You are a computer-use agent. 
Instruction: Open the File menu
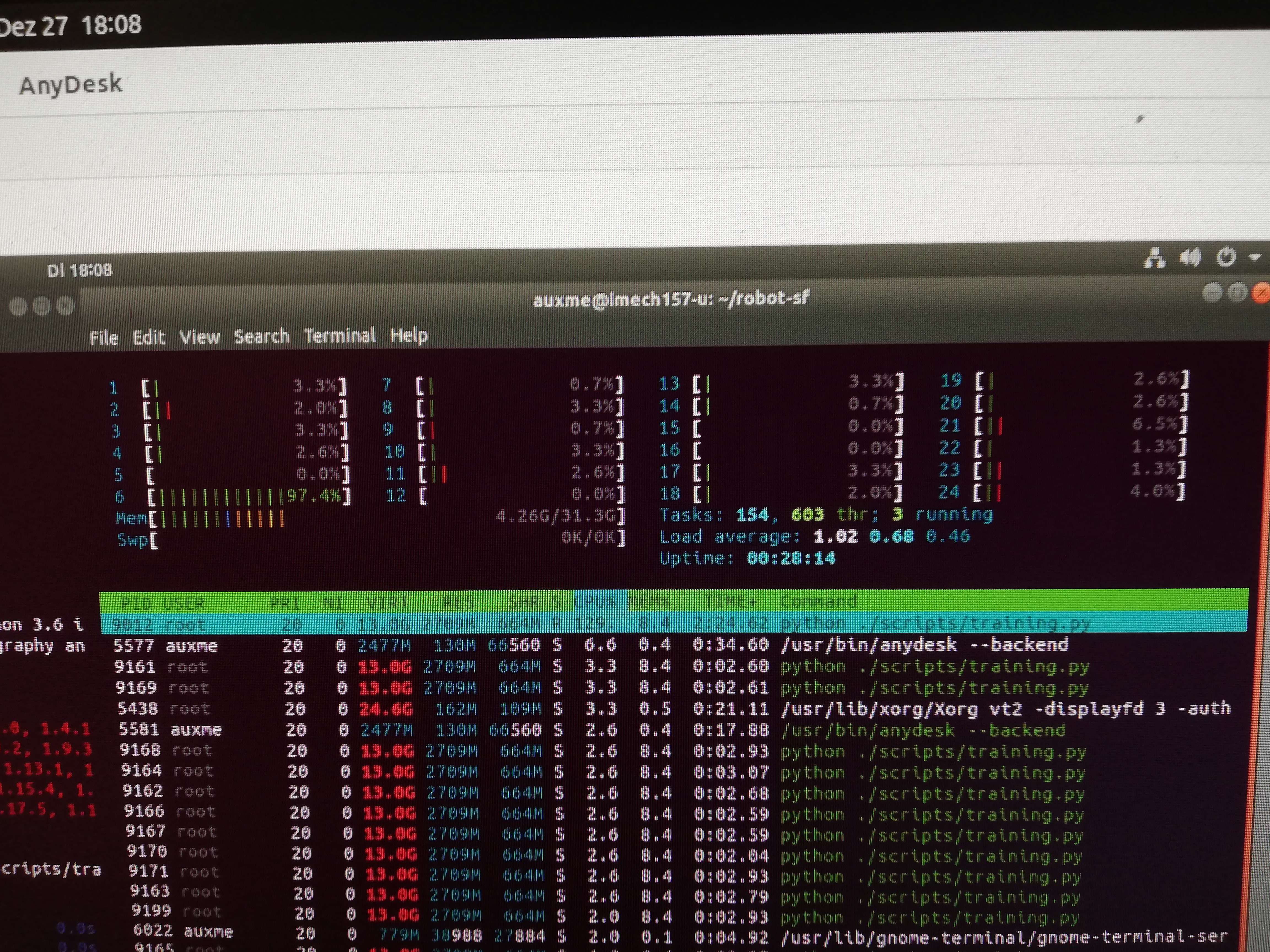104,336
